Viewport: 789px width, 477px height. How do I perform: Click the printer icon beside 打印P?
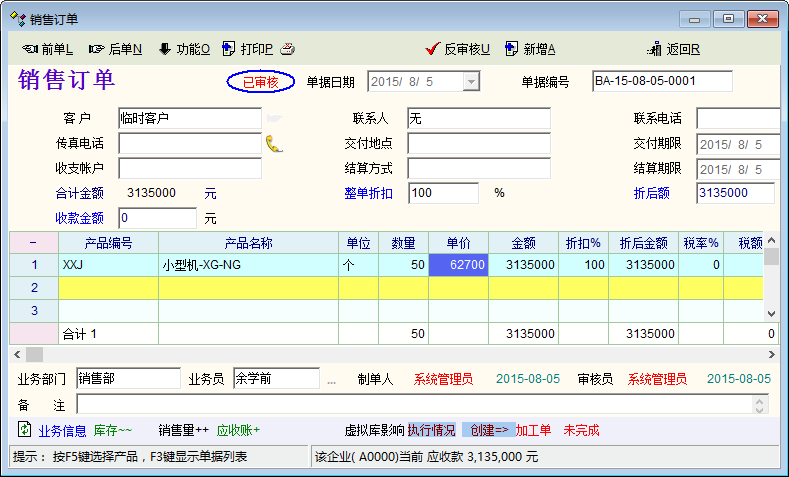288,49
